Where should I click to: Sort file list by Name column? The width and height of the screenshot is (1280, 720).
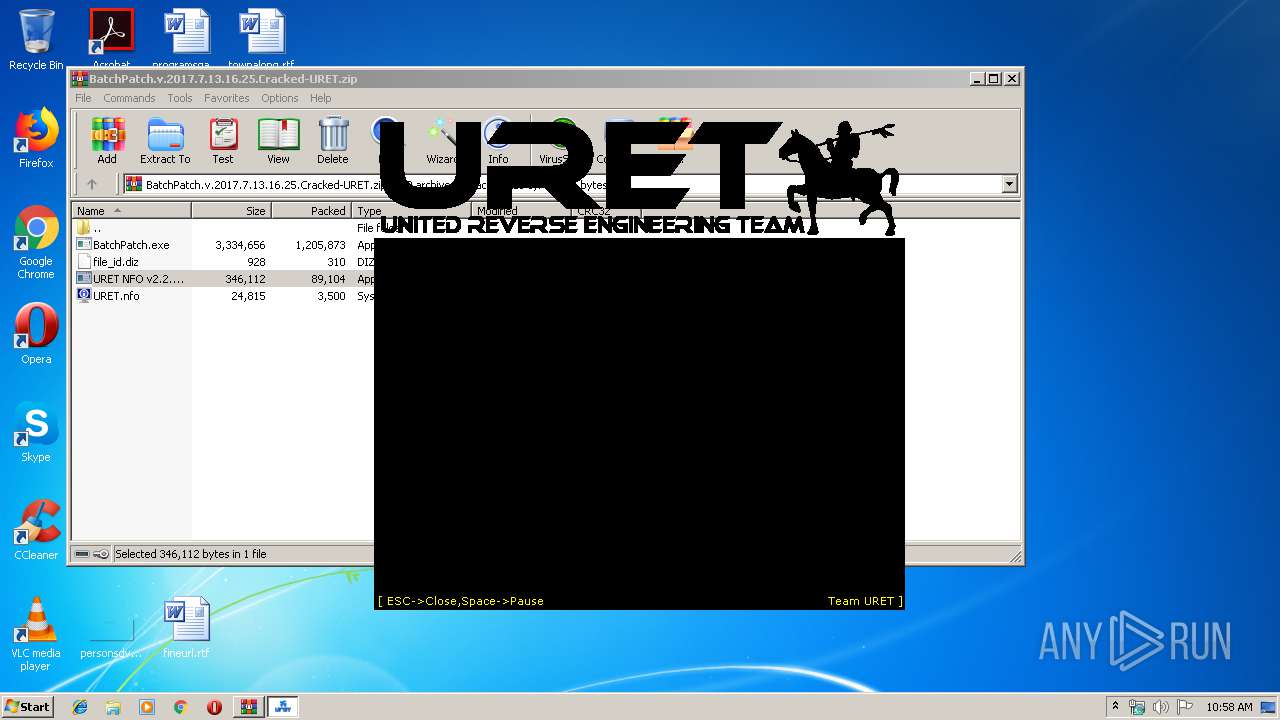coord(132,211)
